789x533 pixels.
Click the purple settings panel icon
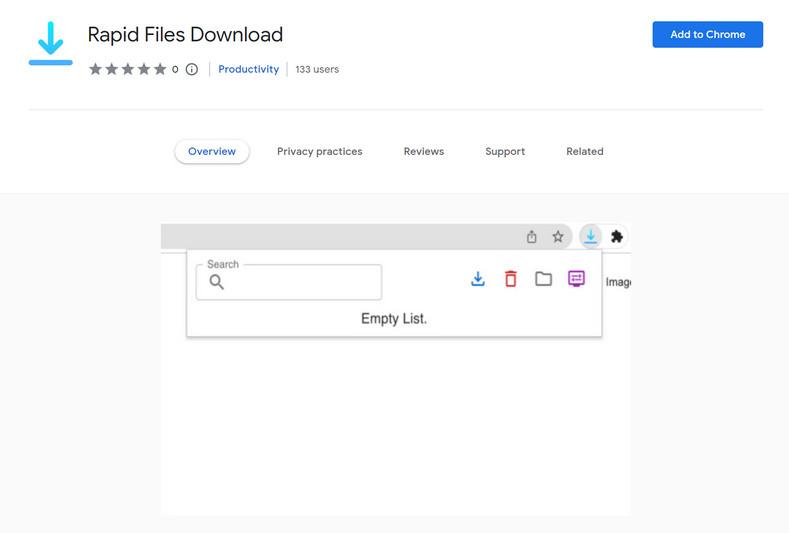pyautogui.click(x=576, y=278)
